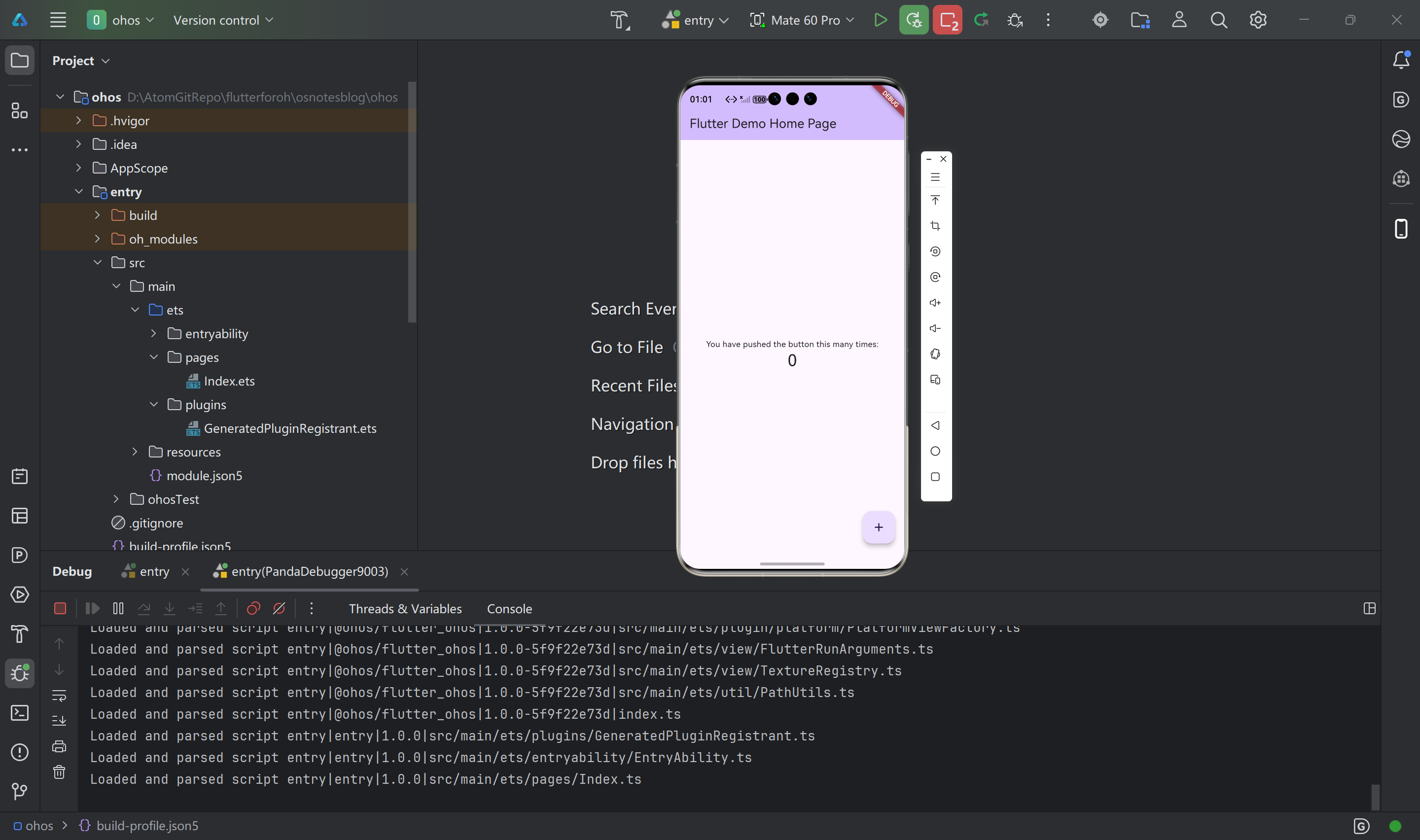Image resolution: width=1420 pixels, height=840 pixels.
Task: Close the entry(PandaDebugger9003) debug tab
Action: 404,572
